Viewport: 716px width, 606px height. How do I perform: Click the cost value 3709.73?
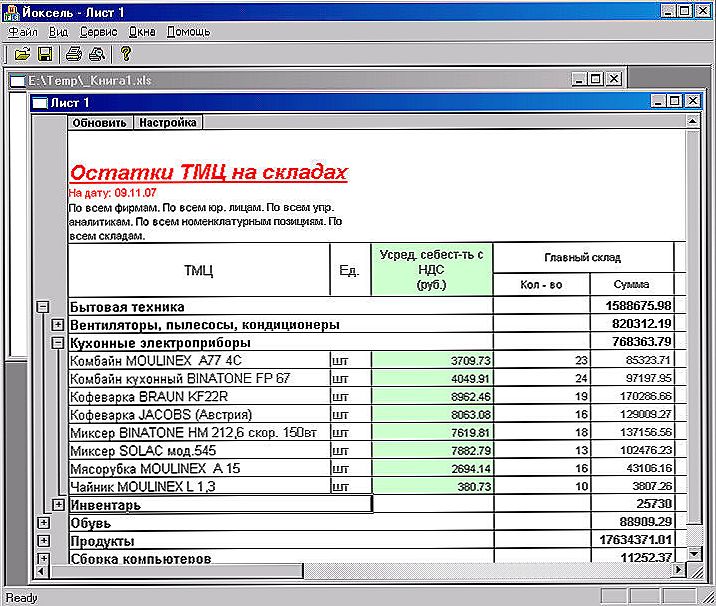coord(470,361)
